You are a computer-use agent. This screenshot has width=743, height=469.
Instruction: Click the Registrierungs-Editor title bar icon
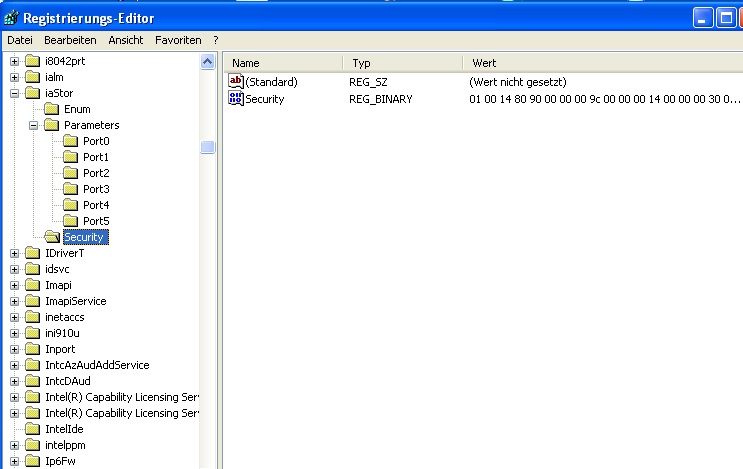click(11, 18)
